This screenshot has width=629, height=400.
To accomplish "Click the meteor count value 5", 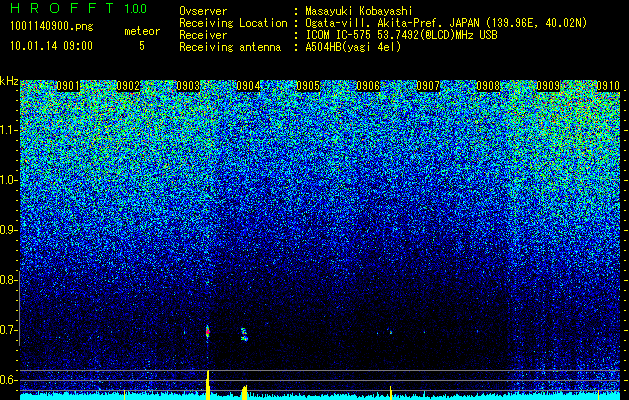I will 142,46.
